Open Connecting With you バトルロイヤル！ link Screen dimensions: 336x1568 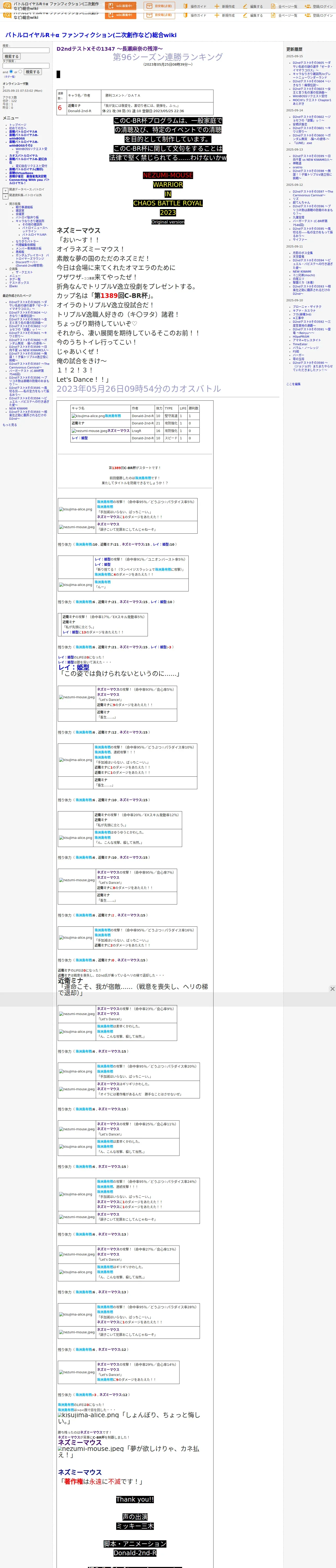(29, 181)
